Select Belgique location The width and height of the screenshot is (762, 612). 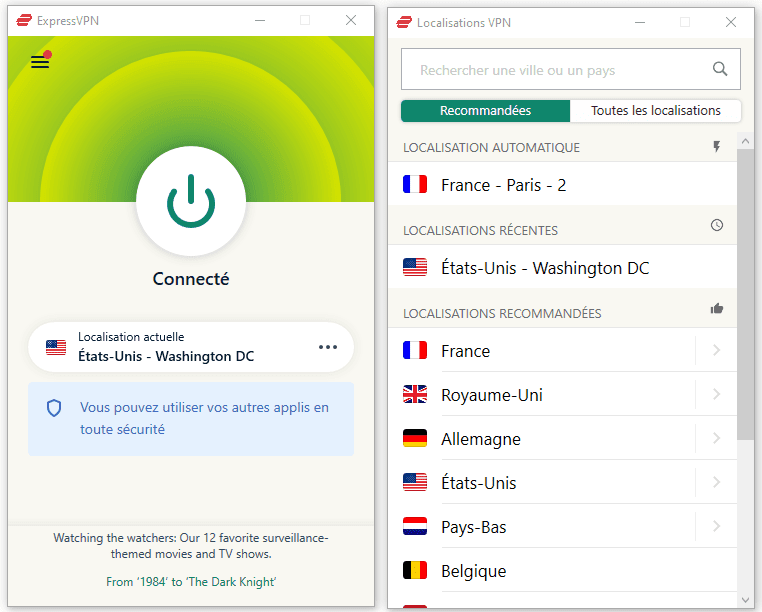[x=562, y=570]
